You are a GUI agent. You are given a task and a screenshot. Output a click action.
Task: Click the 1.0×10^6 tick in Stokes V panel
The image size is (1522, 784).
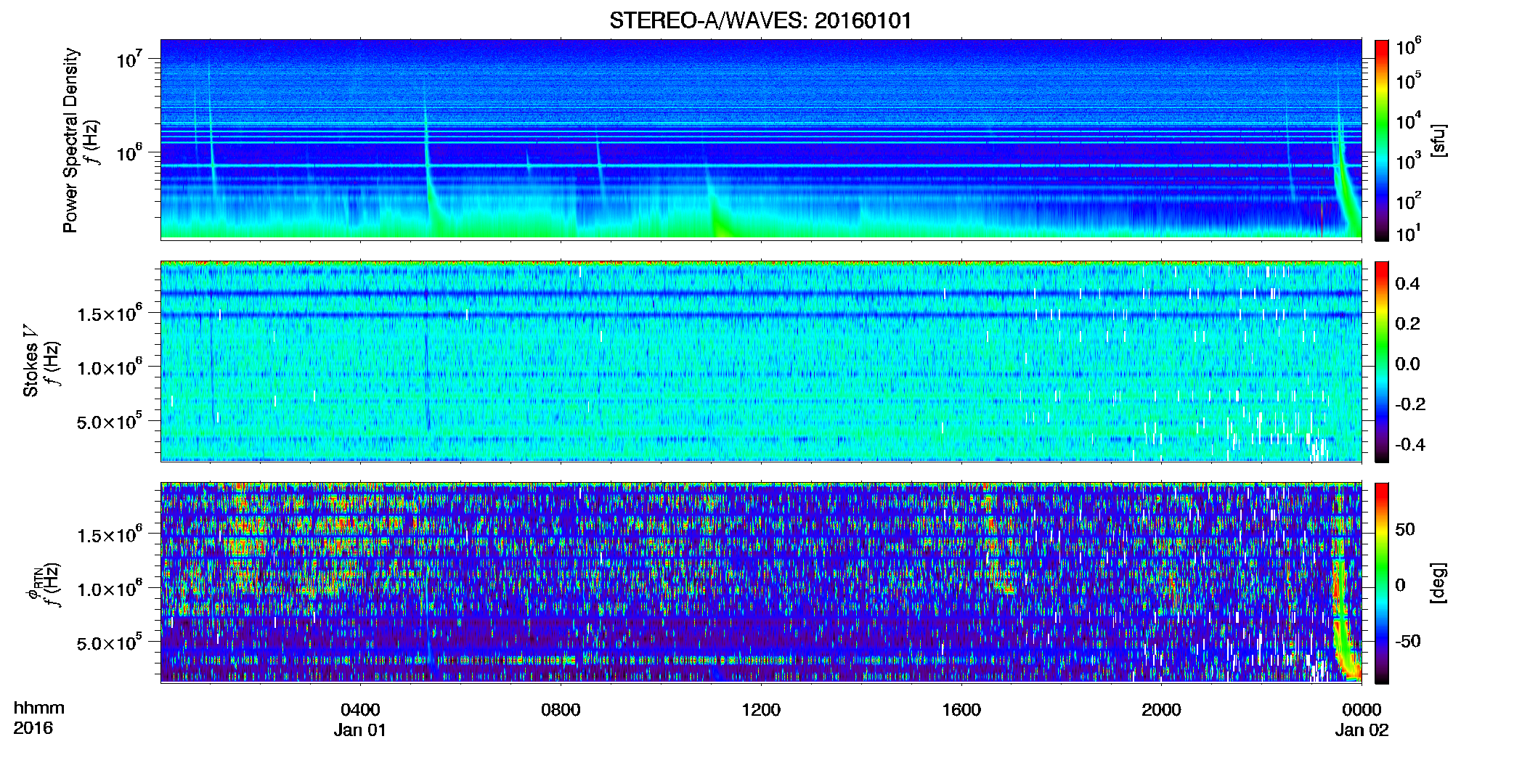click(110, 367)
